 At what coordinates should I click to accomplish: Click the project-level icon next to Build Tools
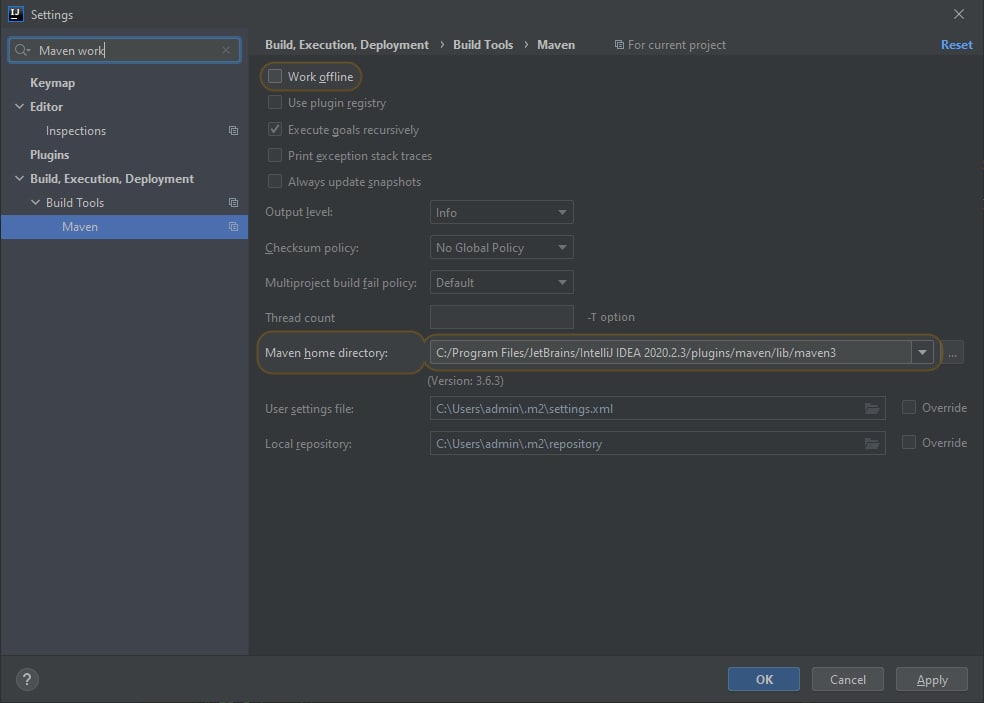(x=233, y=203)
